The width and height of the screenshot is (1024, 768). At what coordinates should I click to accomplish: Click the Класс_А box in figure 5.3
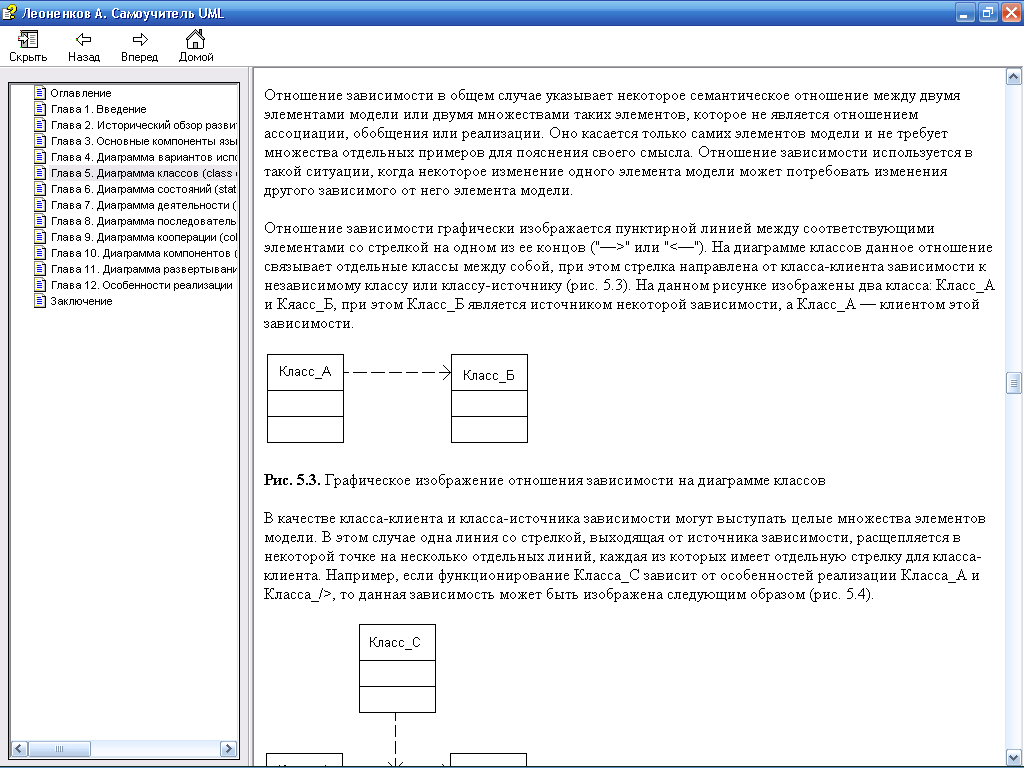tap(306, 398)
